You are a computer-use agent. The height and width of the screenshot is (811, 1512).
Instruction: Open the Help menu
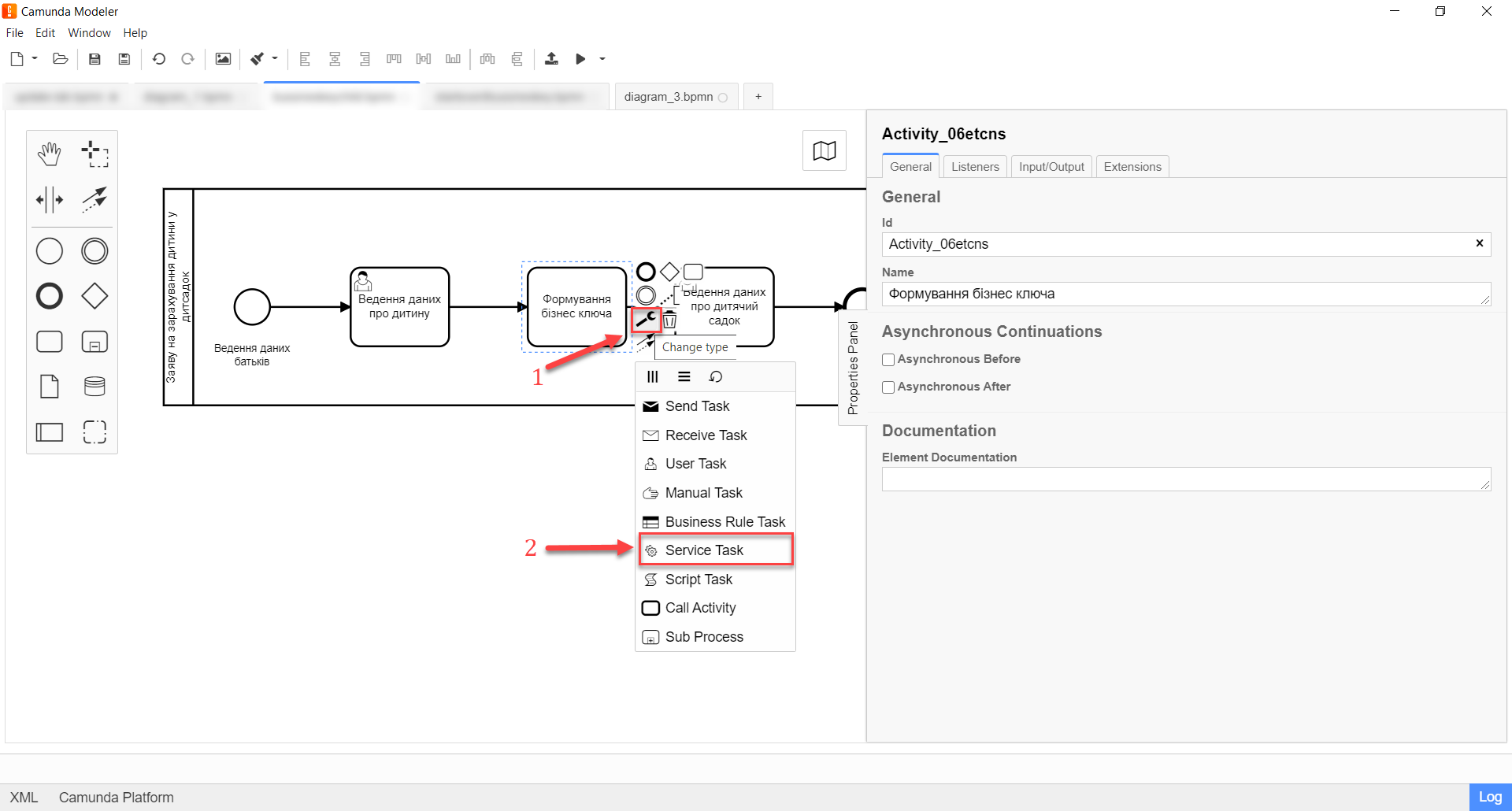pos(135,33)
